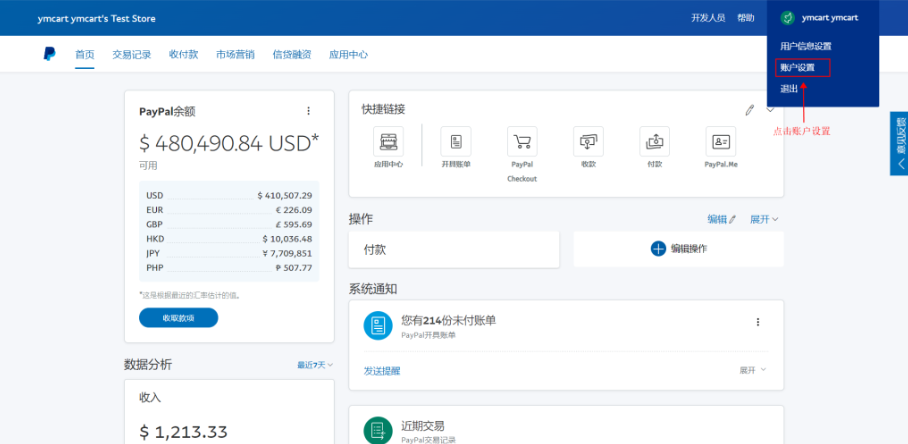Viewport: 908px width, 444px height.
Task: Expand the unpaid invoices notice 展开
Action: [x=753, y=370]
